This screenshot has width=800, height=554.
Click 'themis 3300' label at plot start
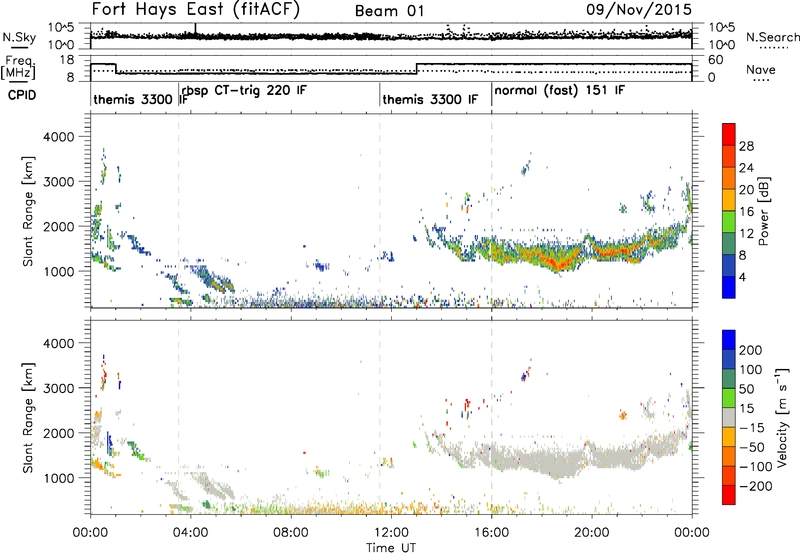pos(133,99)
